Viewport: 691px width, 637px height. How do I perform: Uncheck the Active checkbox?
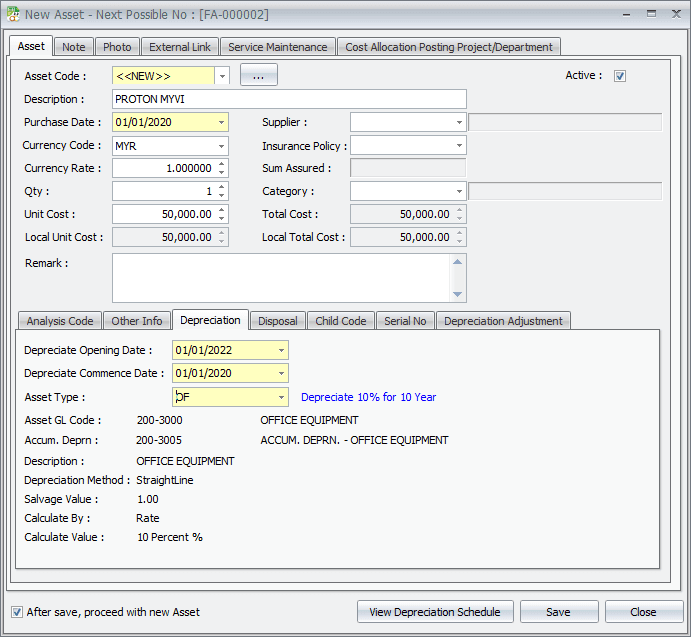click(x=620, y=76)
